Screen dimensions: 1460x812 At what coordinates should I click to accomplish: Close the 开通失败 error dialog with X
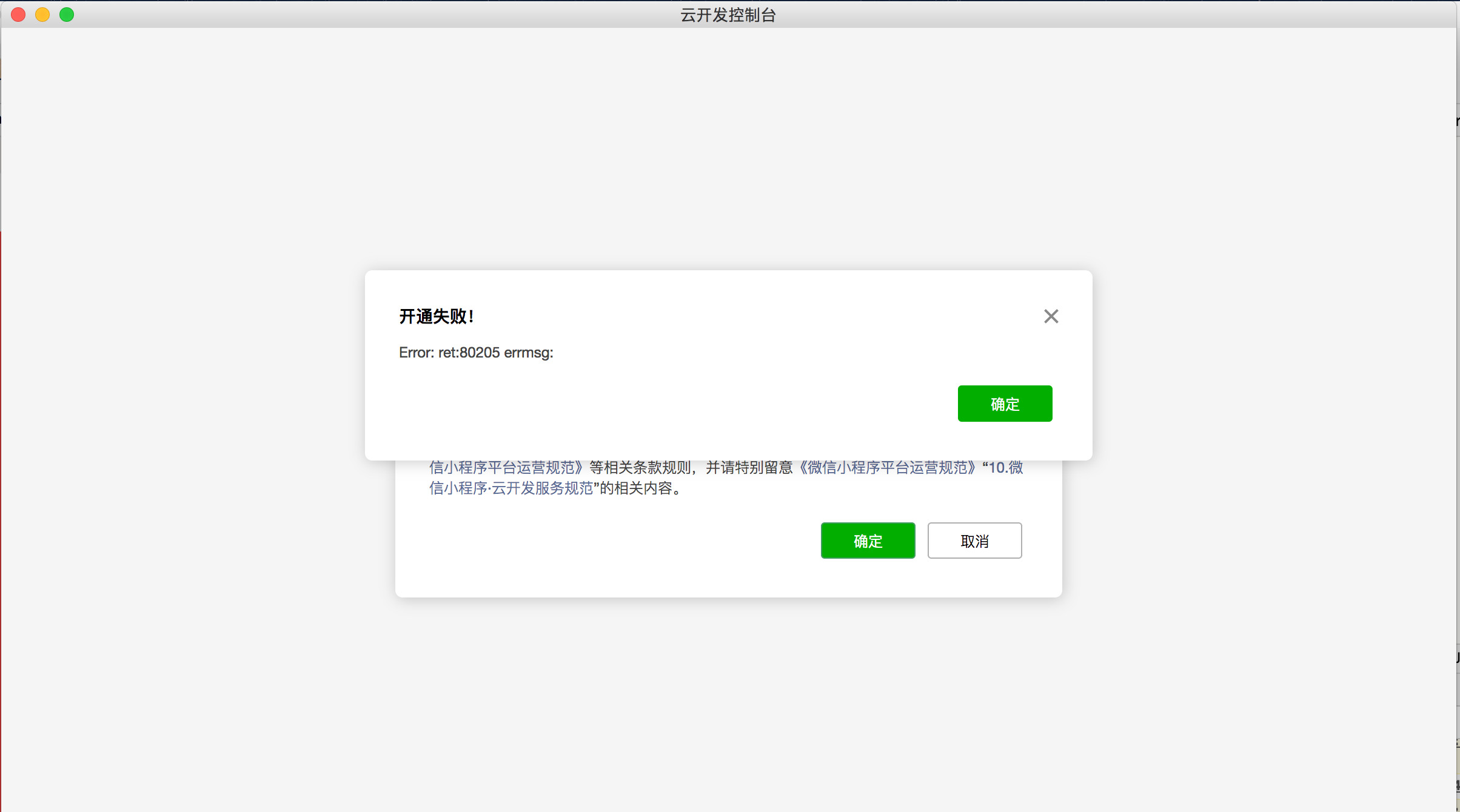1051,316
